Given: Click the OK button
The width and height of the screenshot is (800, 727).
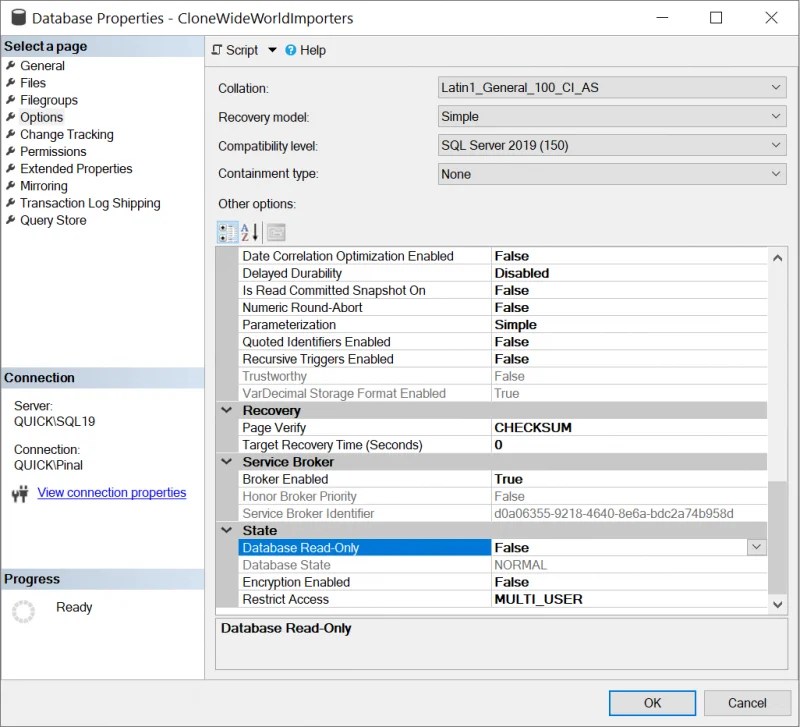Looking at the screenshot, I should click(652, 703).
